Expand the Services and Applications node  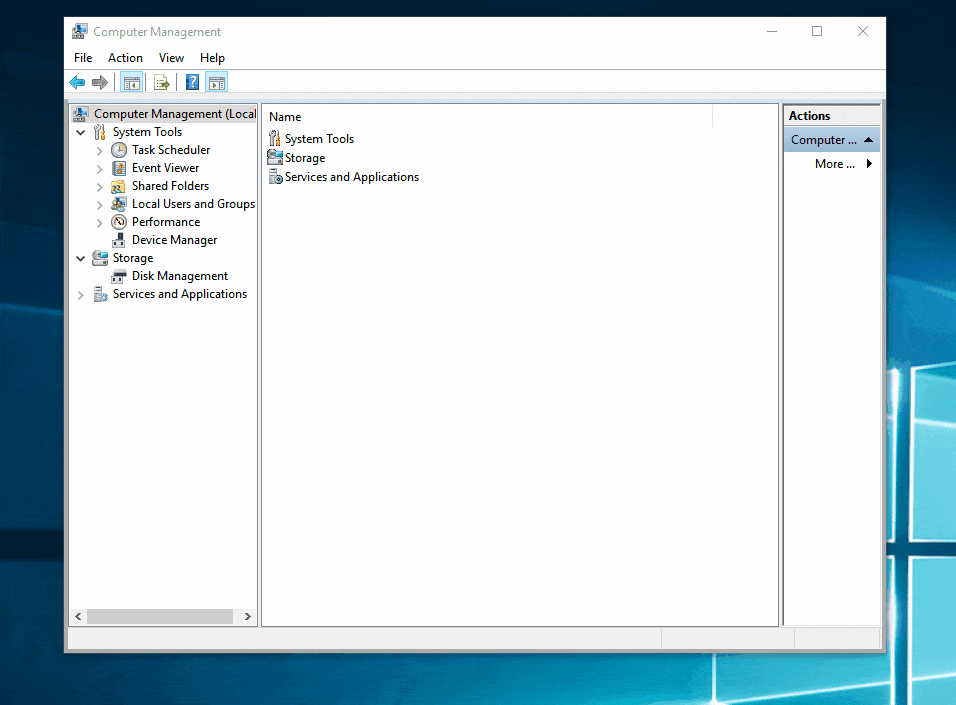[x=80, y=294]
